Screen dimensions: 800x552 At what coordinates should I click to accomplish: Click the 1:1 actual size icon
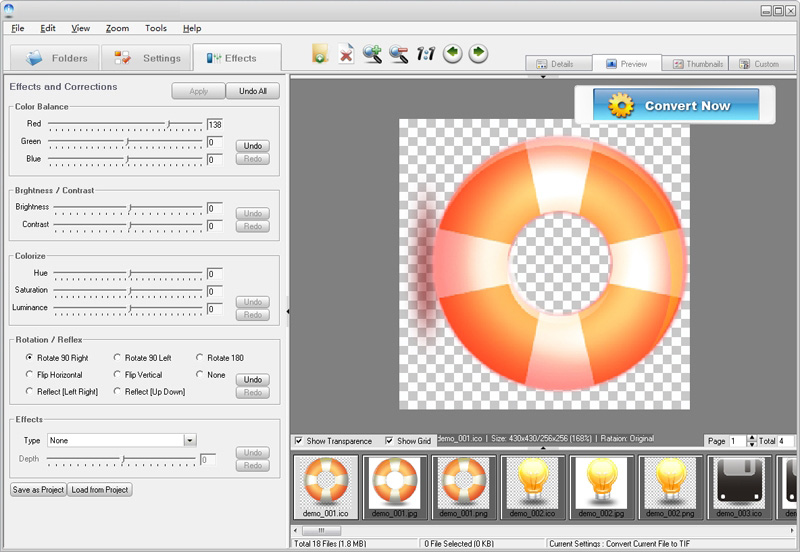pyautogui.click(x=426, y=54)
